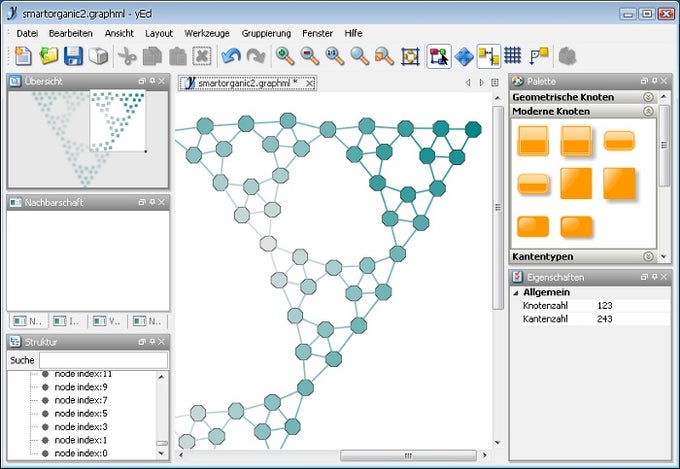Click the Übersicht overview thumbnail
The image size is (680, 469).
[88, 138]
